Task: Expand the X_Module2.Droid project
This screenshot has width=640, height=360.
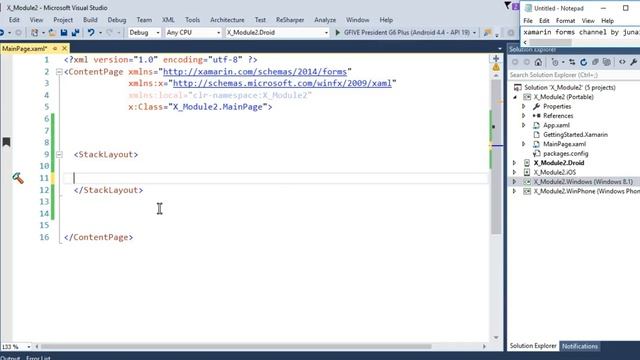Action: click(x=515, y=163)
